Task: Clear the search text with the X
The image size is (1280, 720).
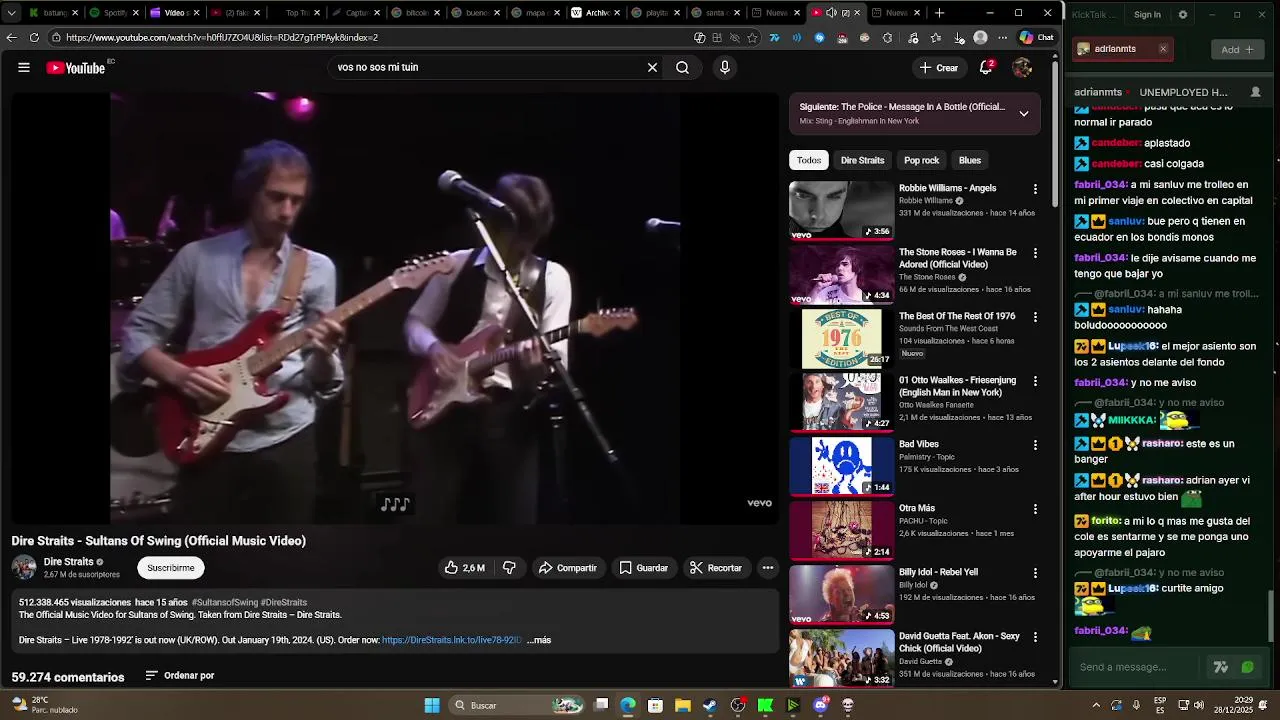Action: pyautogui.click(x=652, y=67)
